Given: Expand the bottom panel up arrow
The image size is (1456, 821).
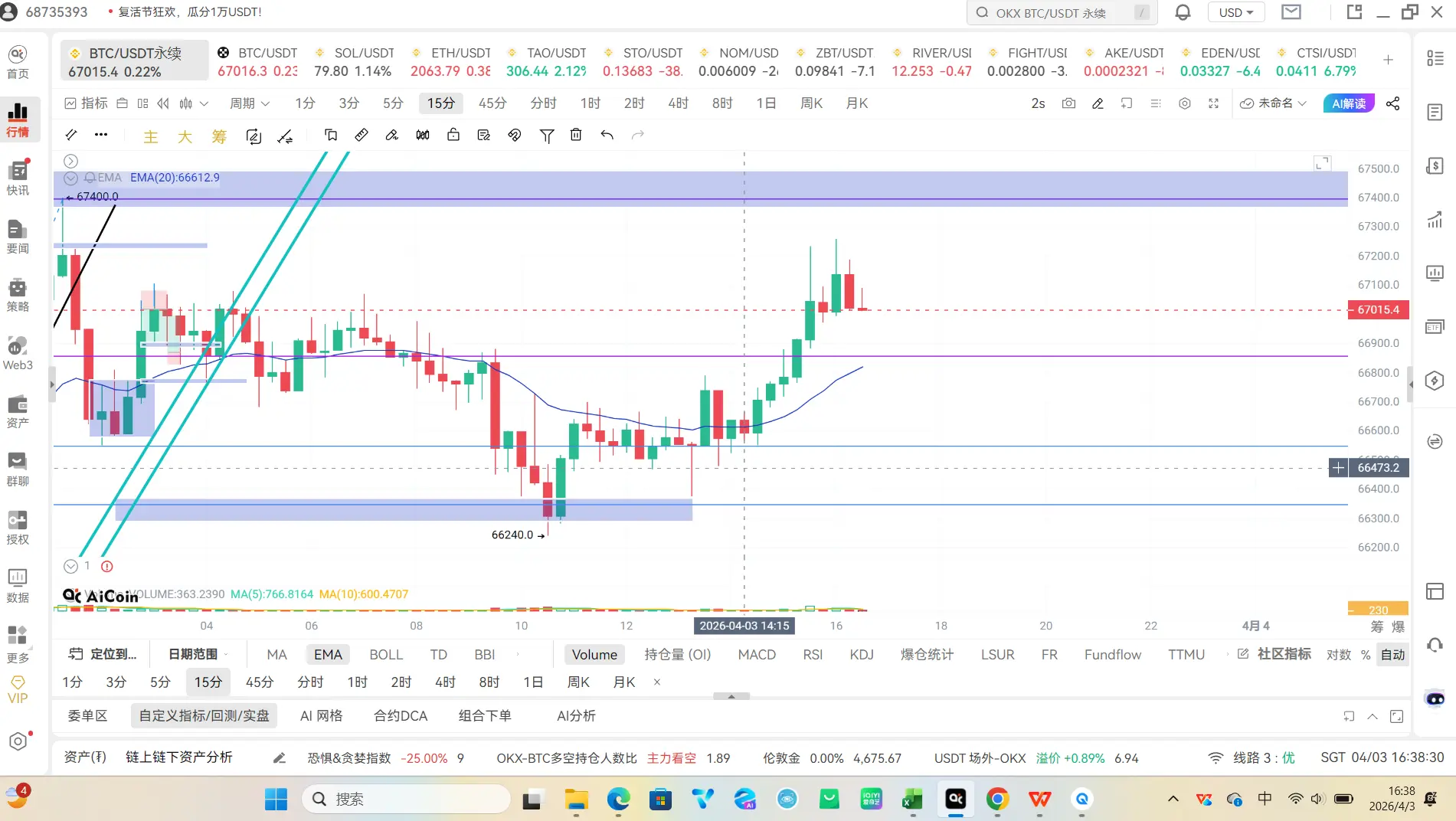Looking at the screenshot, I should 1373,717.
